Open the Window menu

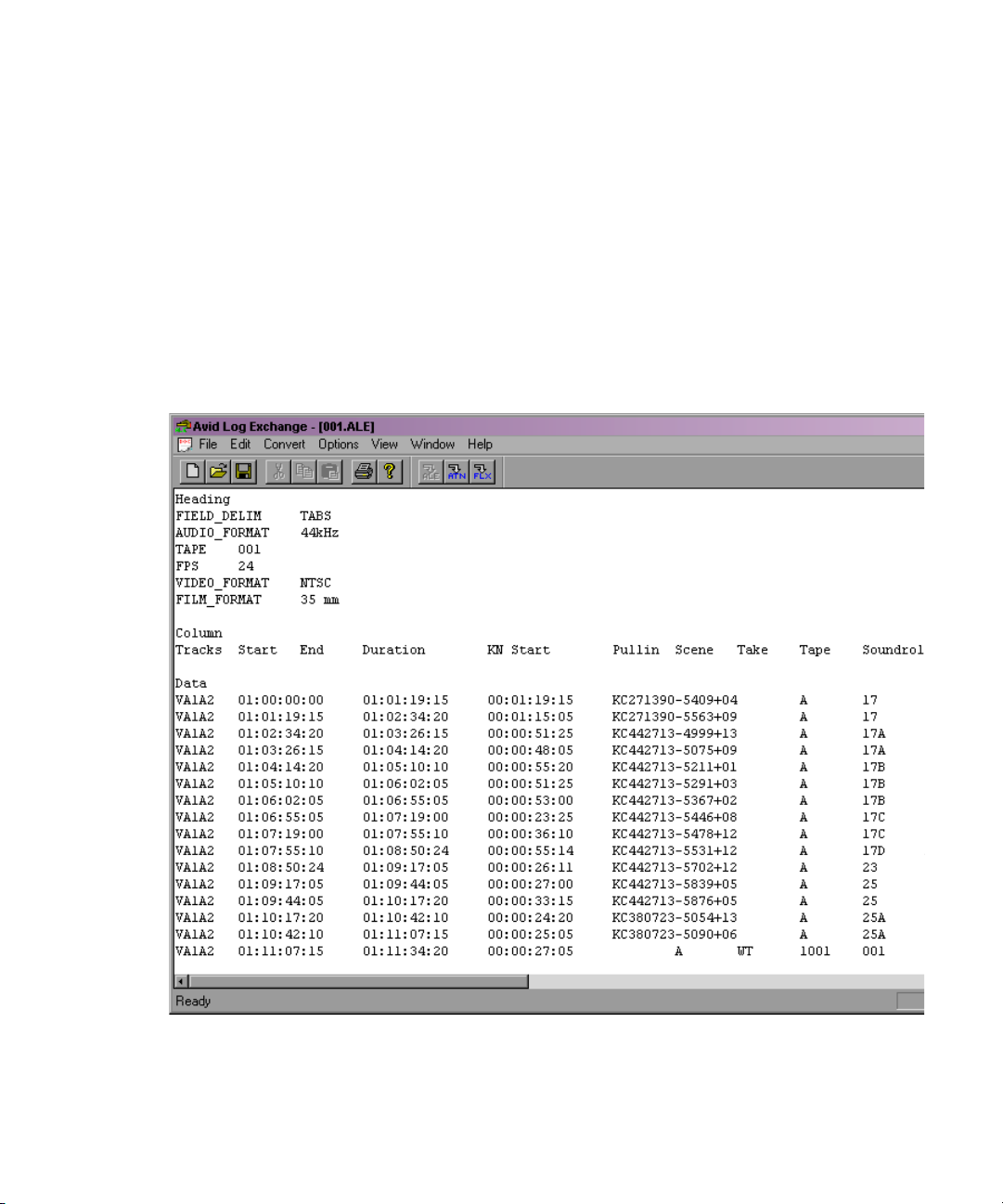click(432, 445)
